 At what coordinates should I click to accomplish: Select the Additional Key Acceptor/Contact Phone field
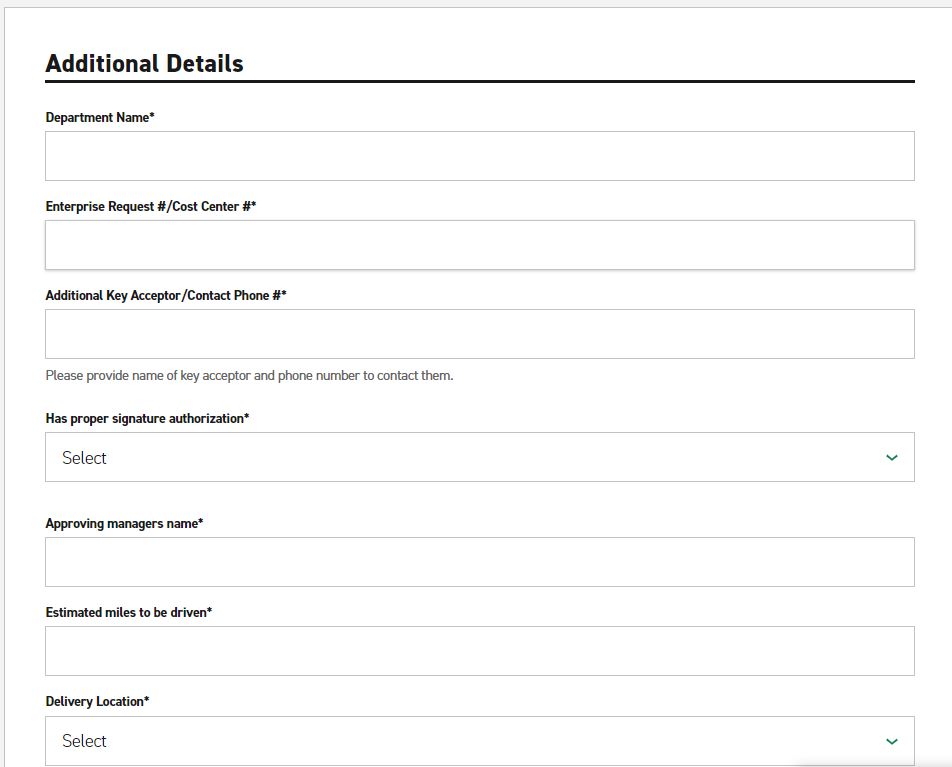(479, 334)
